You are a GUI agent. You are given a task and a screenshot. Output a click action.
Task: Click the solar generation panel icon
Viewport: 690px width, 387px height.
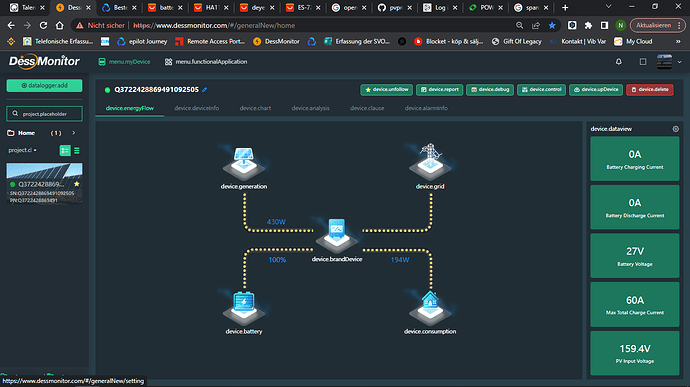[244, 163]
